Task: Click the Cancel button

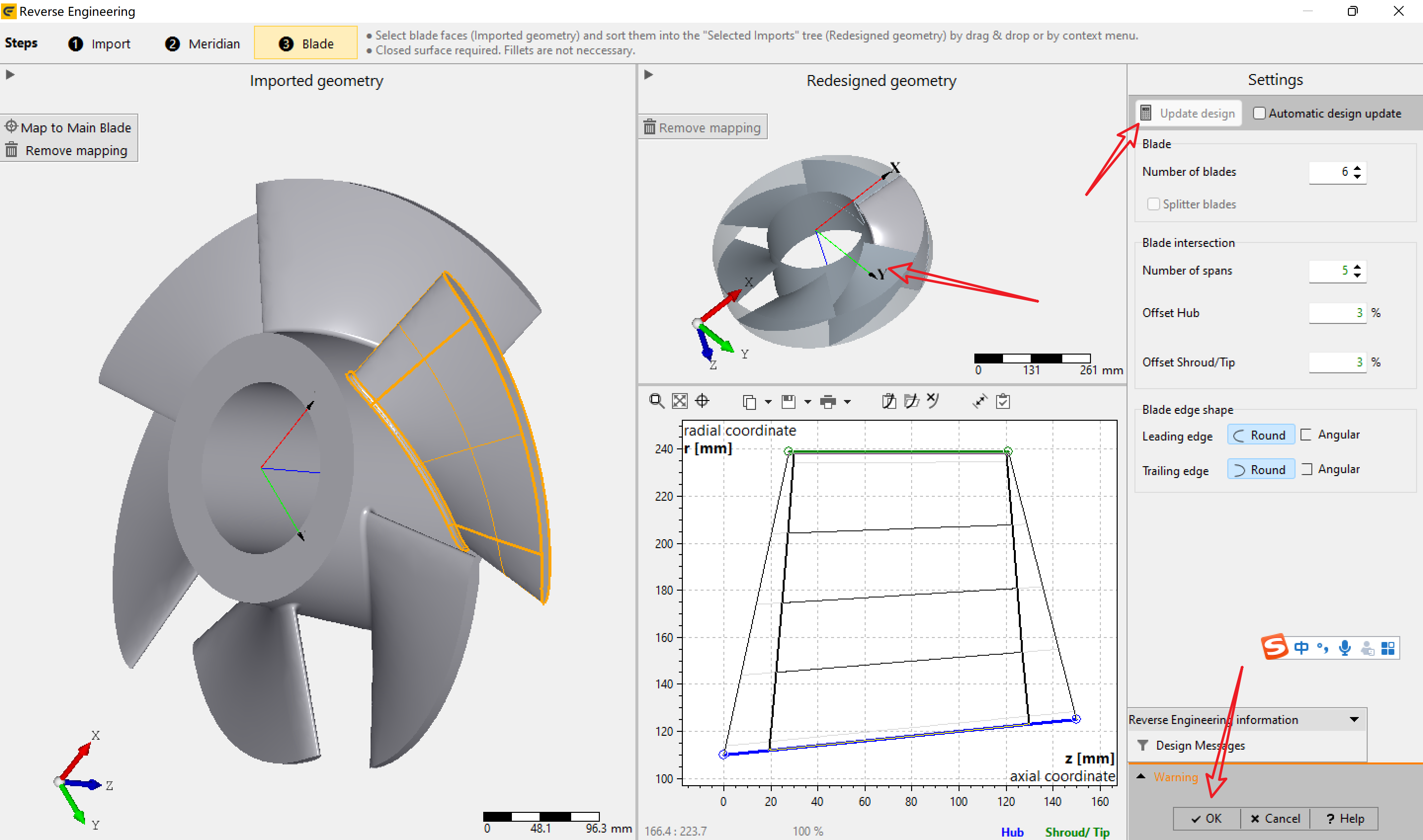Action: tap(1275, 818)
